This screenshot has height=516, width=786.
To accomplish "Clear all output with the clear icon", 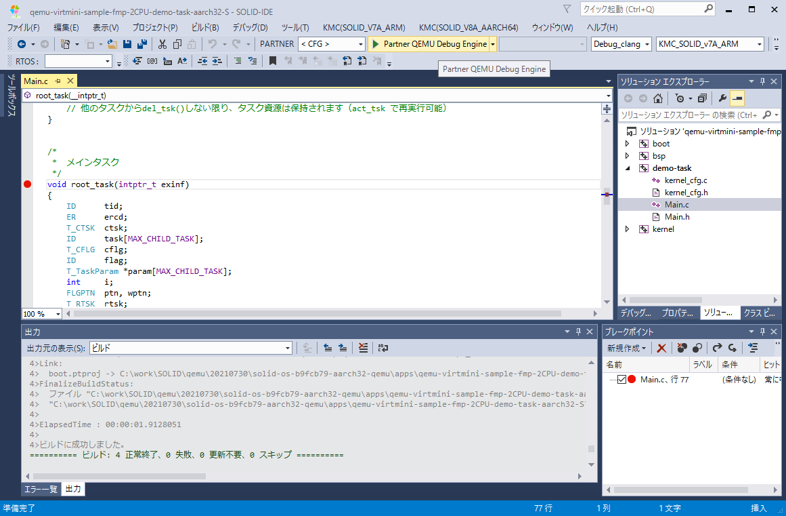I will pos(363,348).
